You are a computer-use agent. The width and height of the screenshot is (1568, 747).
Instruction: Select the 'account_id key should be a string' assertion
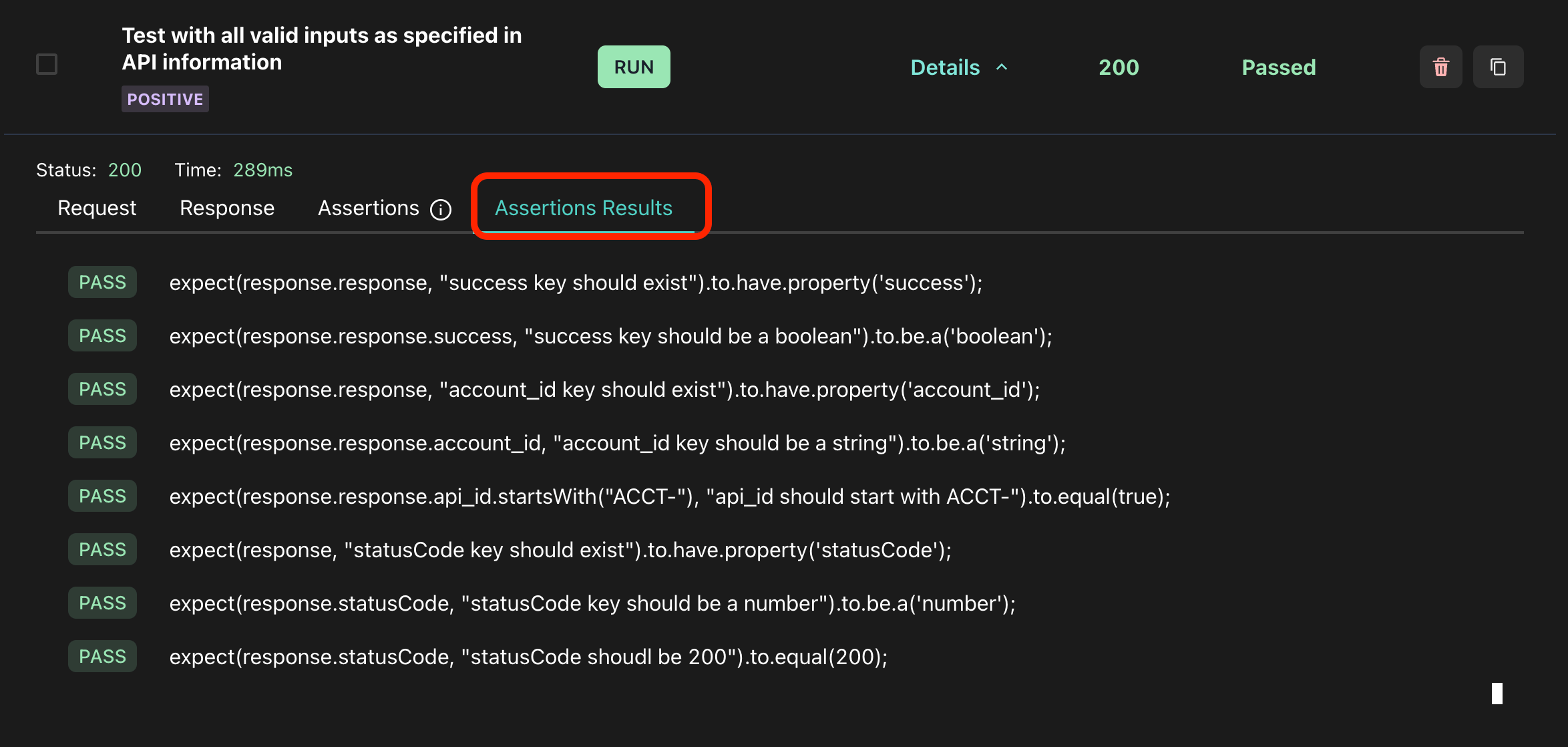[x=617, y=443]
